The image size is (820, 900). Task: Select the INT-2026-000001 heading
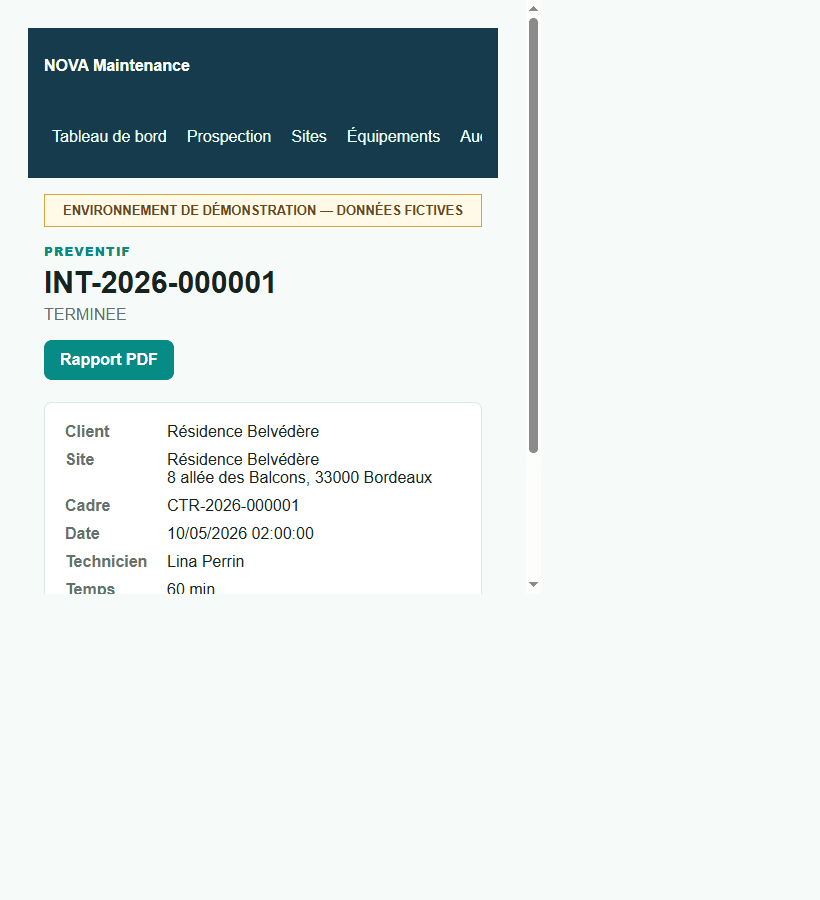coord(160,282)
